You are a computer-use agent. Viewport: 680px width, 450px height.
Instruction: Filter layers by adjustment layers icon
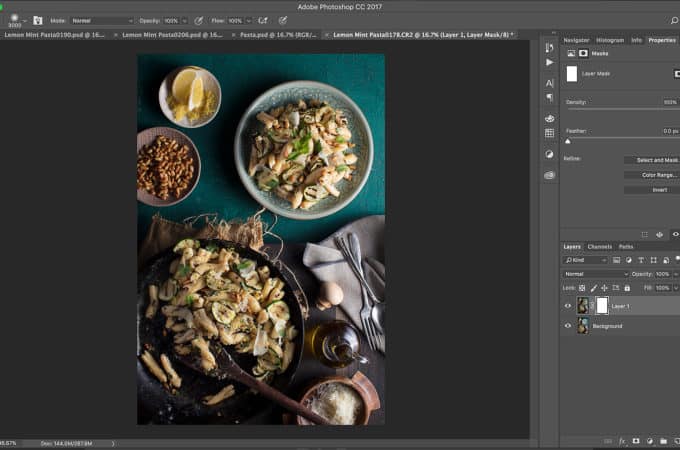[x=629, y=260]
